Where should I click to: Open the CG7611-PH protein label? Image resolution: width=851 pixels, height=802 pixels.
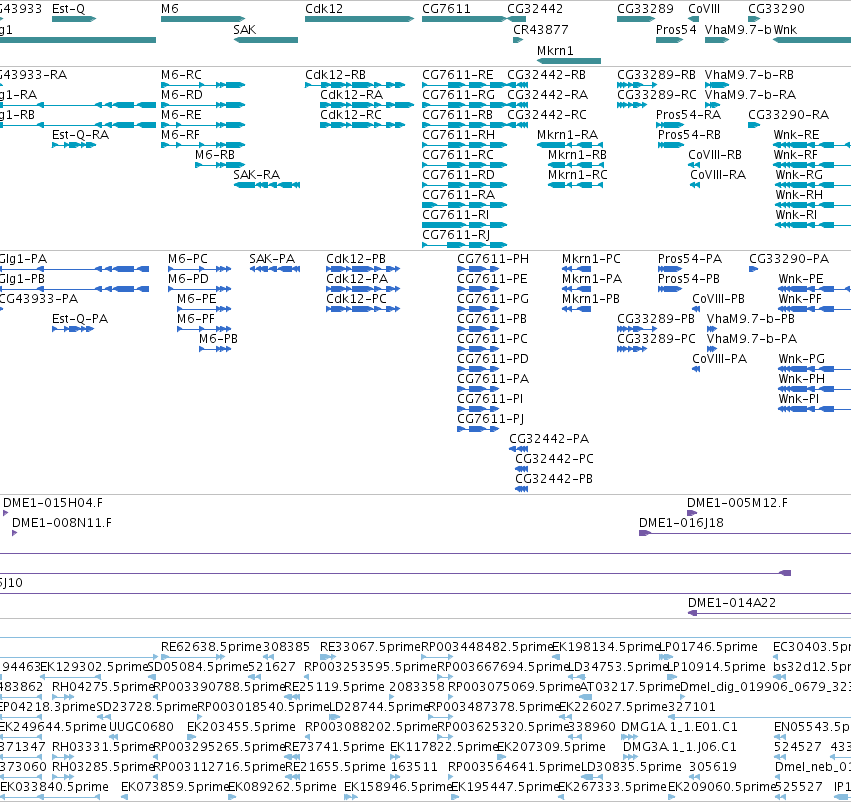[x=493, y=259]
